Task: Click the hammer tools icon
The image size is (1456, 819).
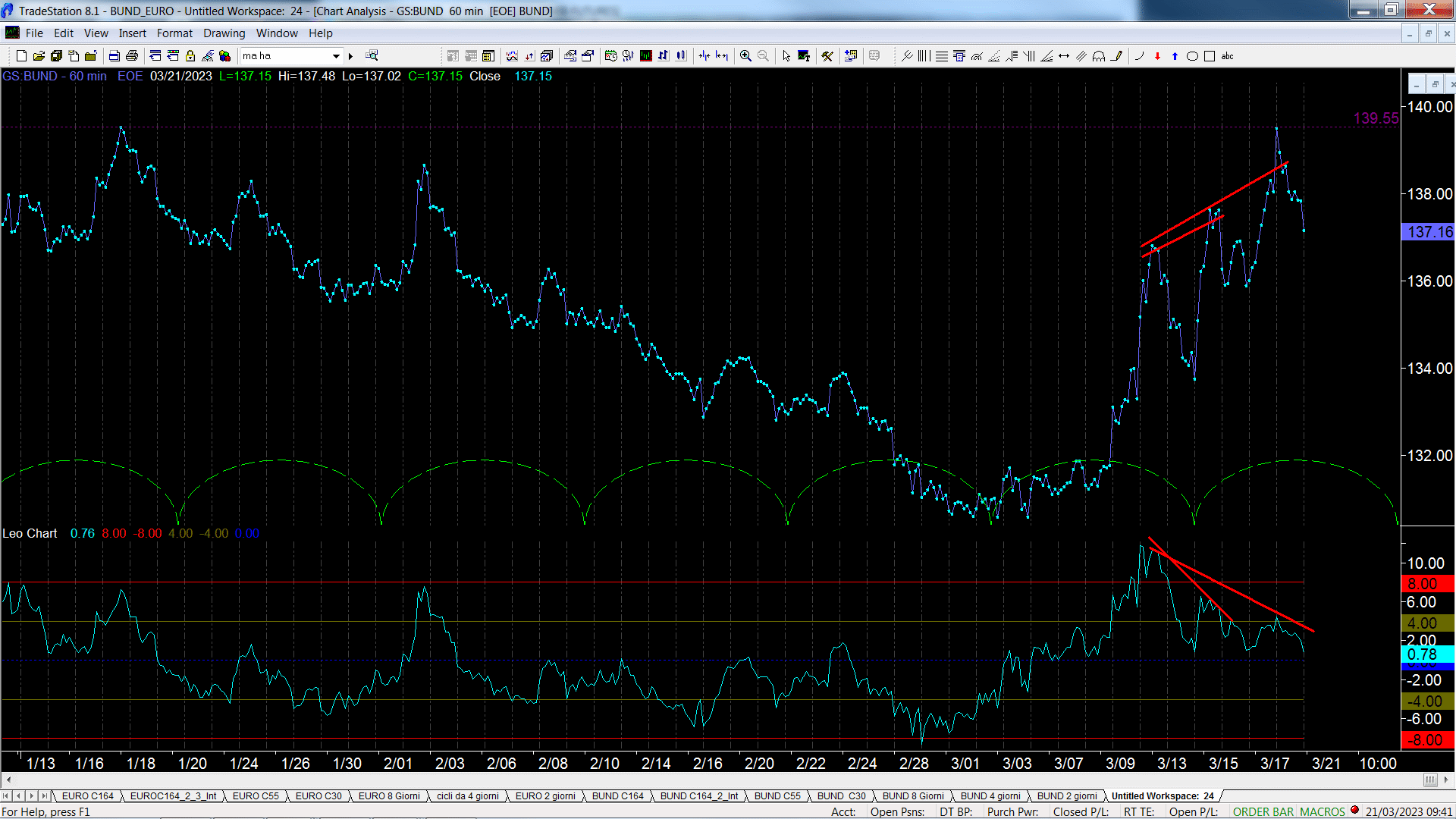Action: click(827, 56)
